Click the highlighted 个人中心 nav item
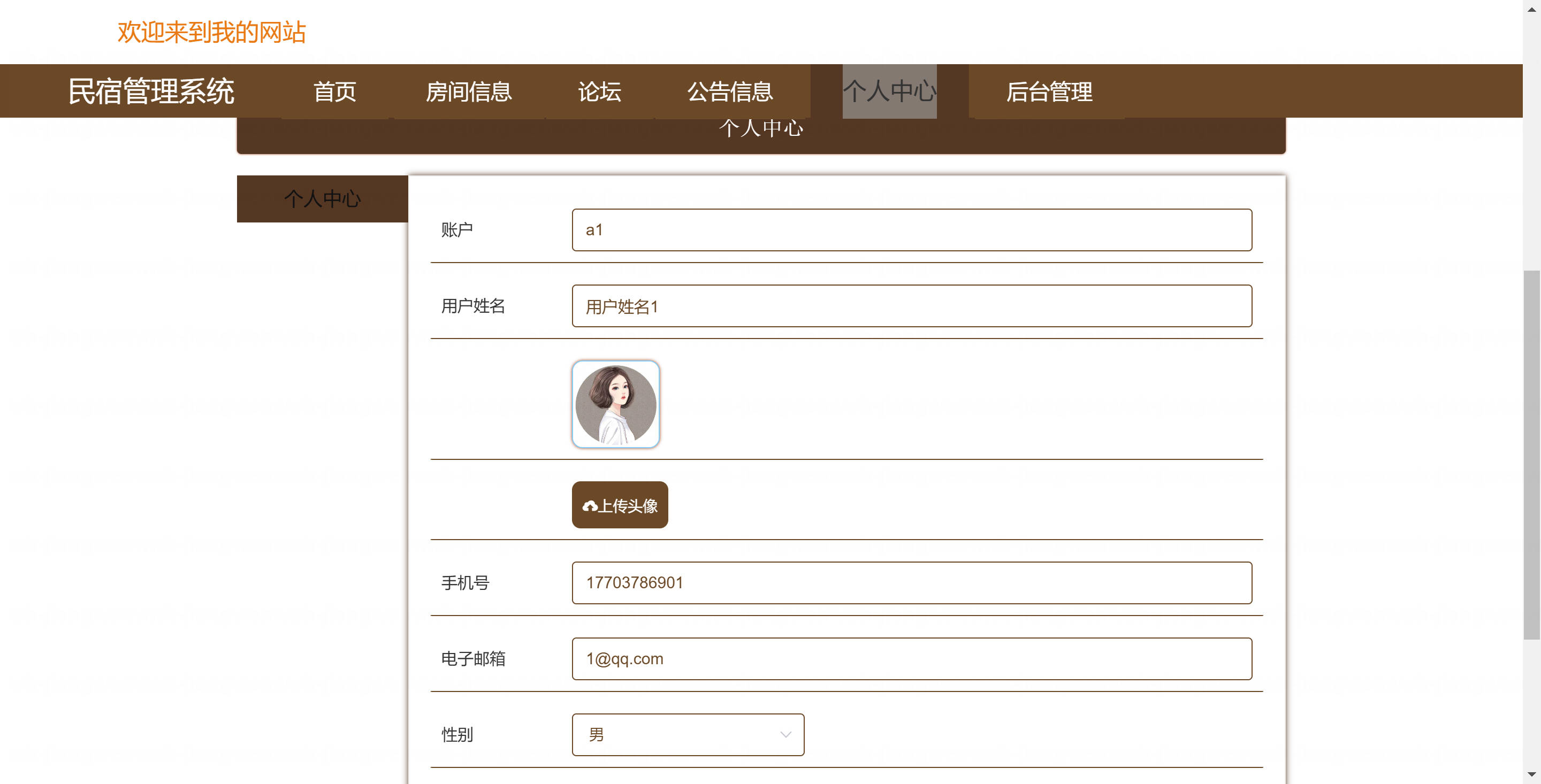Viewport: 1541px width, 784px height. (889, 91)
